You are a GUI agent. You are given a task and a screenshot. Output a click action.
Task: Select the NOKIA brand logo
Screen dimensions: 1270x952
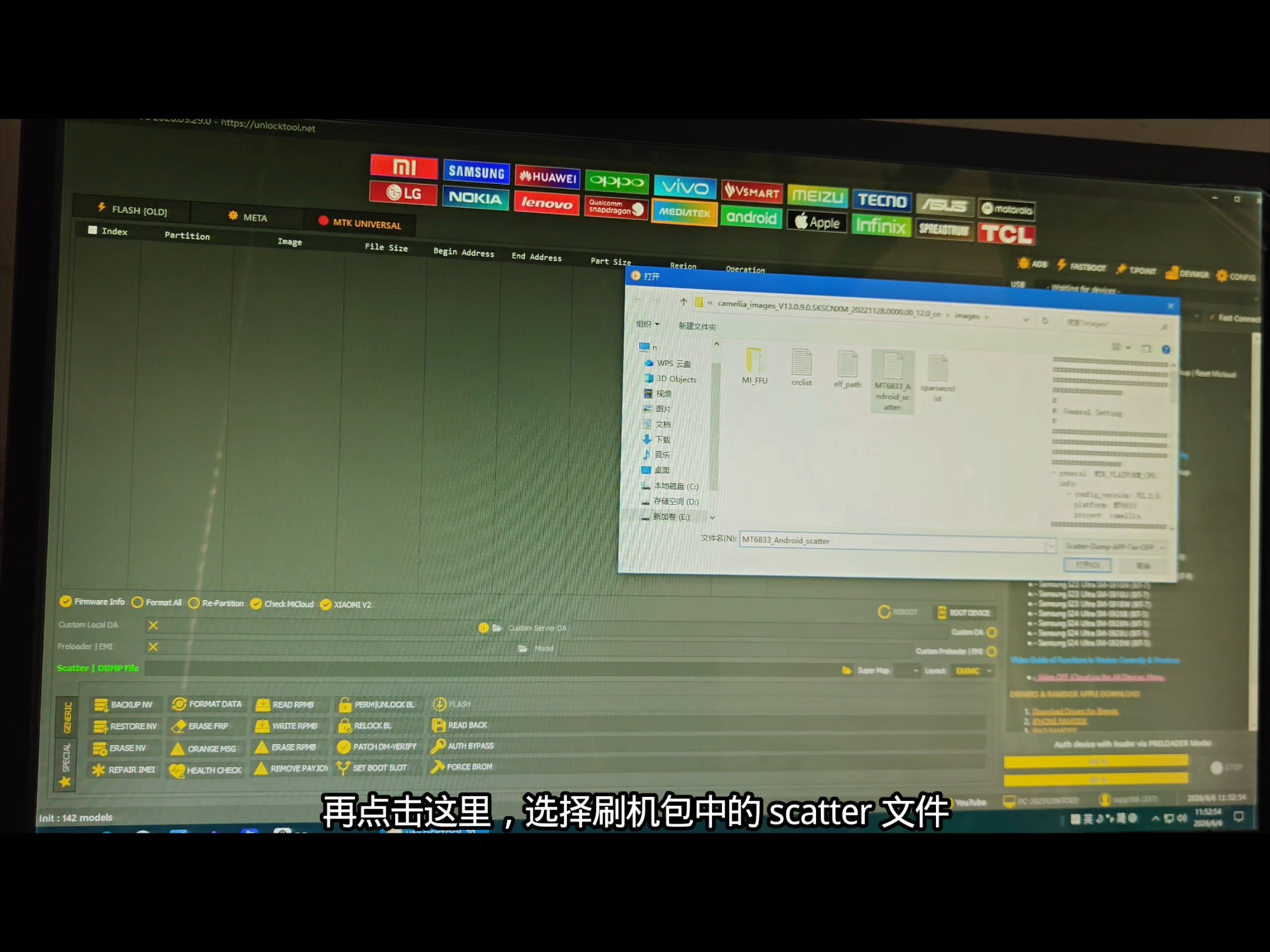tap(475, 198)
